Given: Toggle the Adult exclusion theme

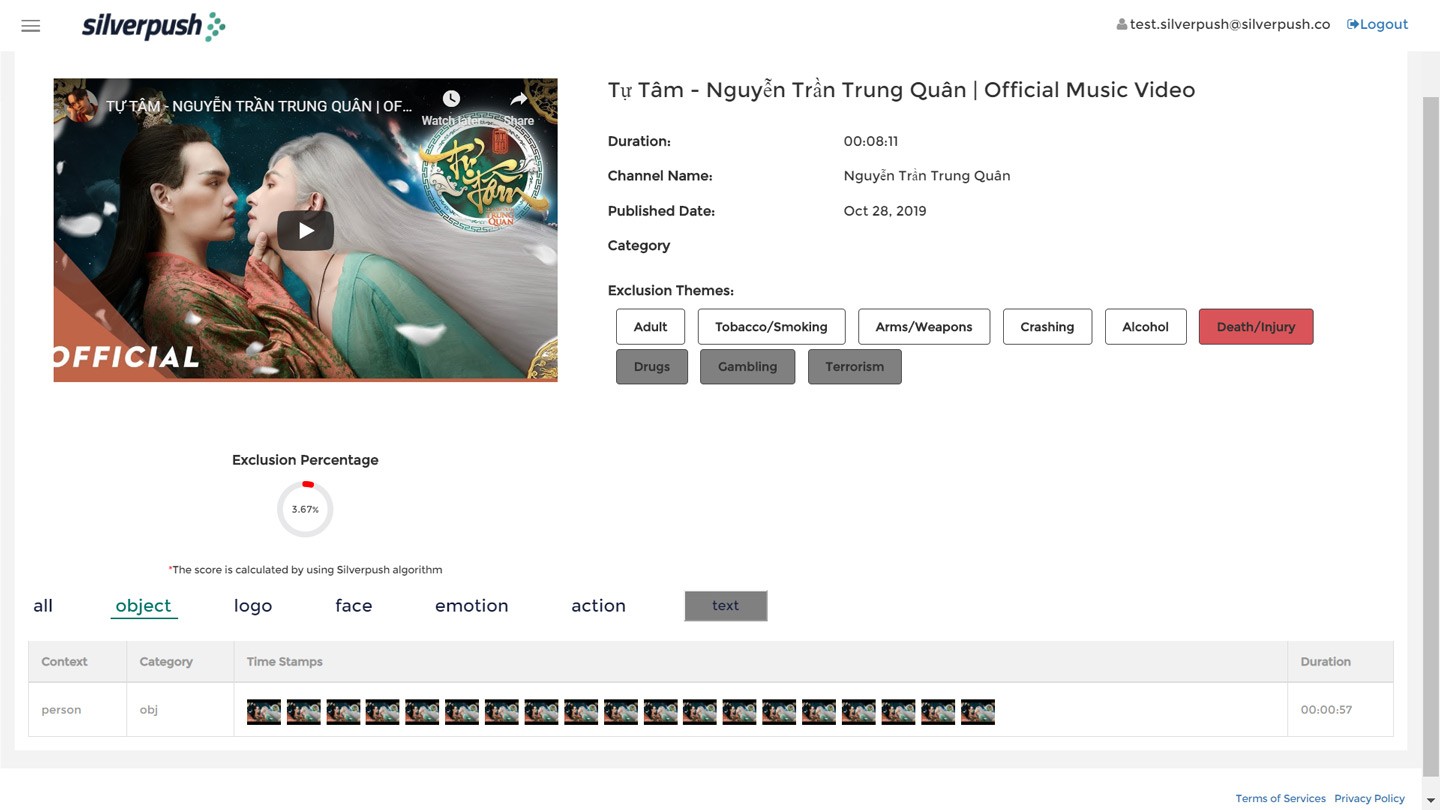Looking at the screenshot, I should (x=650, y=327).
